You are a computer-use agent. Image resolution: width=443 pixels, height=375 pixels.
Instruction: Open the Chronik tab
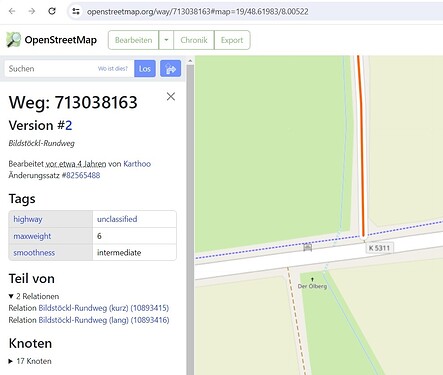coord(194,40)
